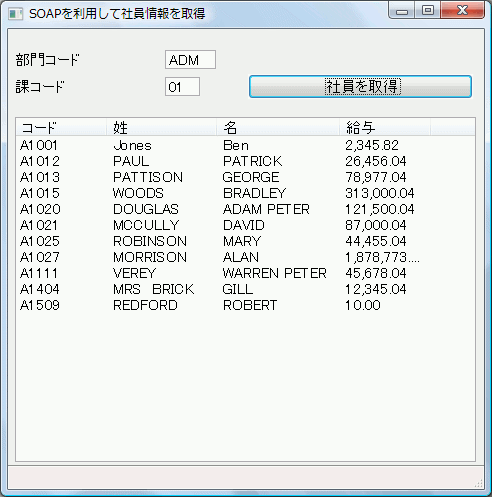The width and height of the screenshot is (492, 497).
Task: Click the resize grip in the status bar
Action: 479,483
